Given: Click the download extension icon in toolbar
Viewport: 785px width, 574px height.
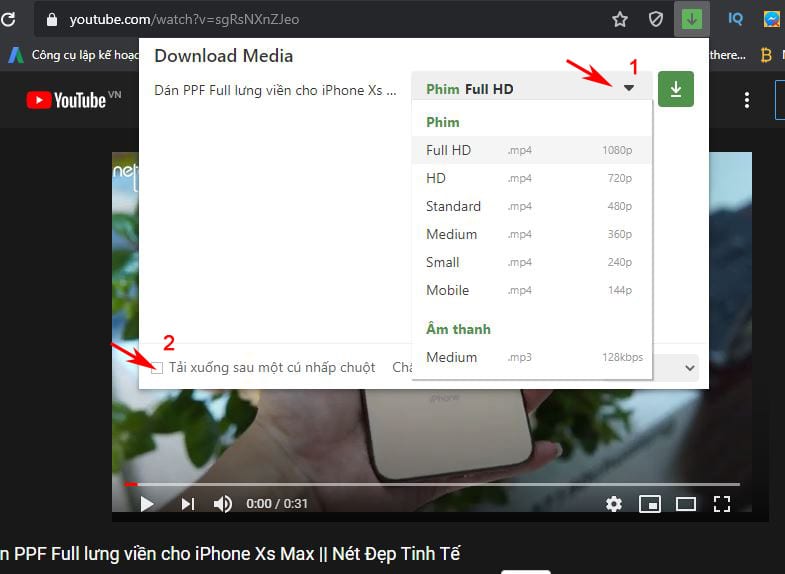Looking at the screenshot, I should (692, 19).
